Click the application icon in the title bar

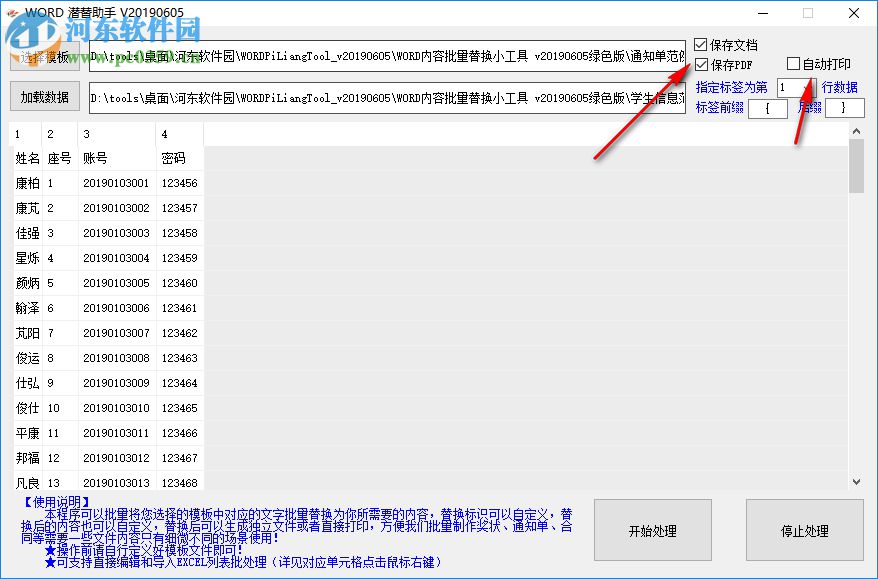click(12, 12)
